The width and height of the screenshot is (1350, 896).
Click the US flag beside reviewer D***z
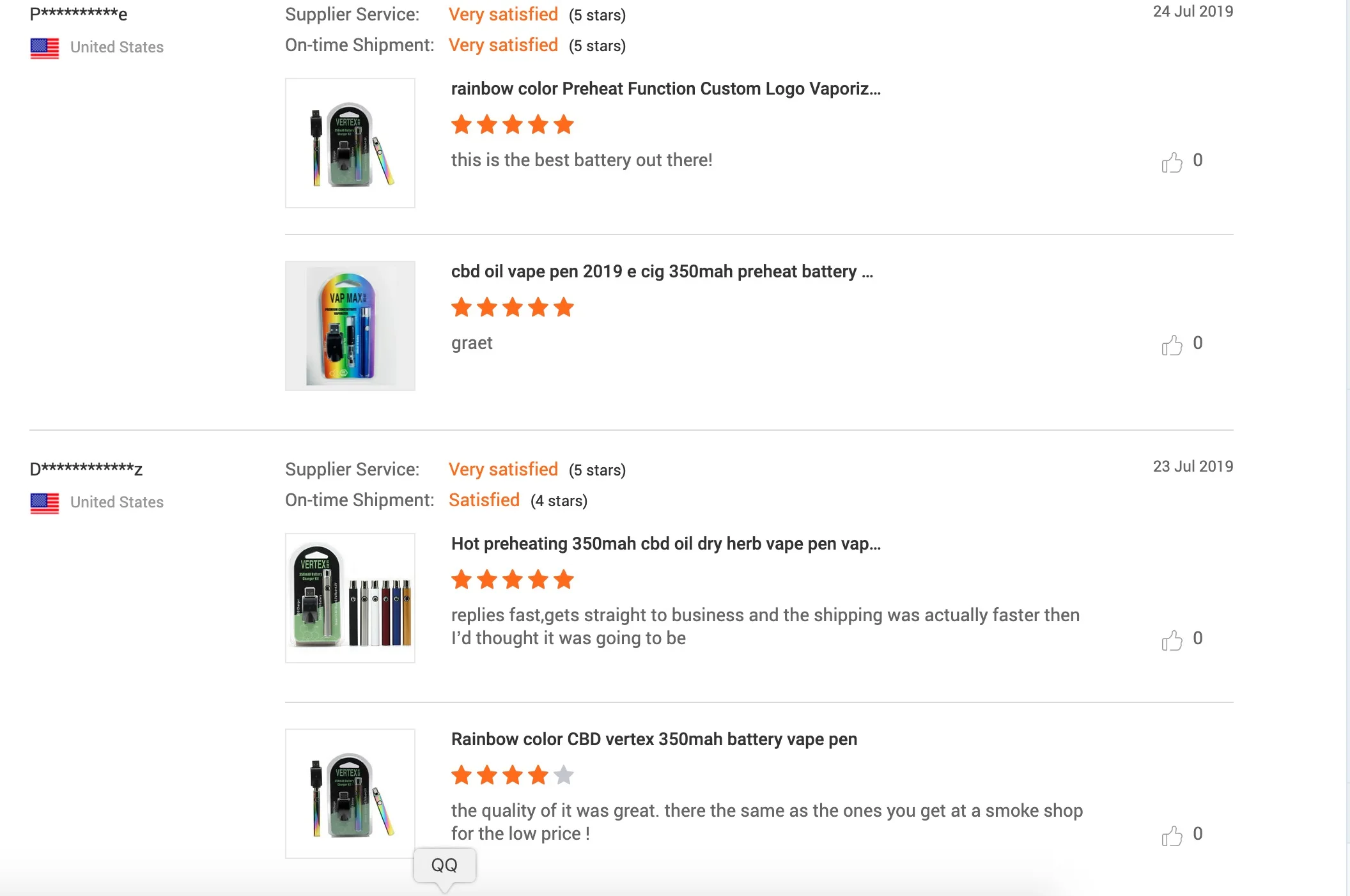point(45,503)
